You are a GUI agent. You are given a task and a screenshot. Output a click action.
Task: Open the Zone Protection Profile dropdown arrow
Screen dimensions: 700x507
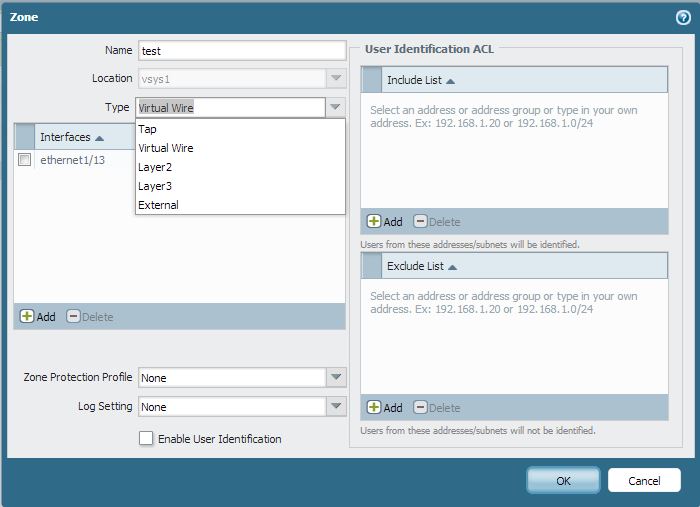point(336,377)
